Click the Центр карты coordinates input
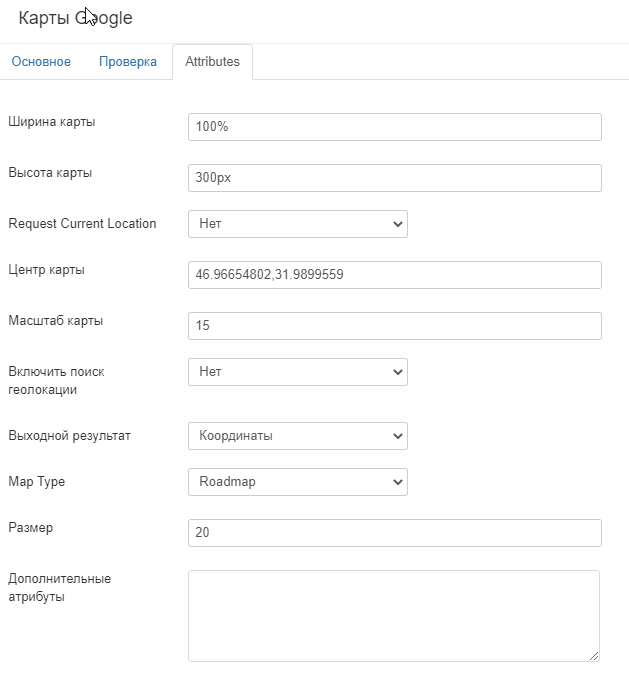The image size is (629, 680). point(394,275)
